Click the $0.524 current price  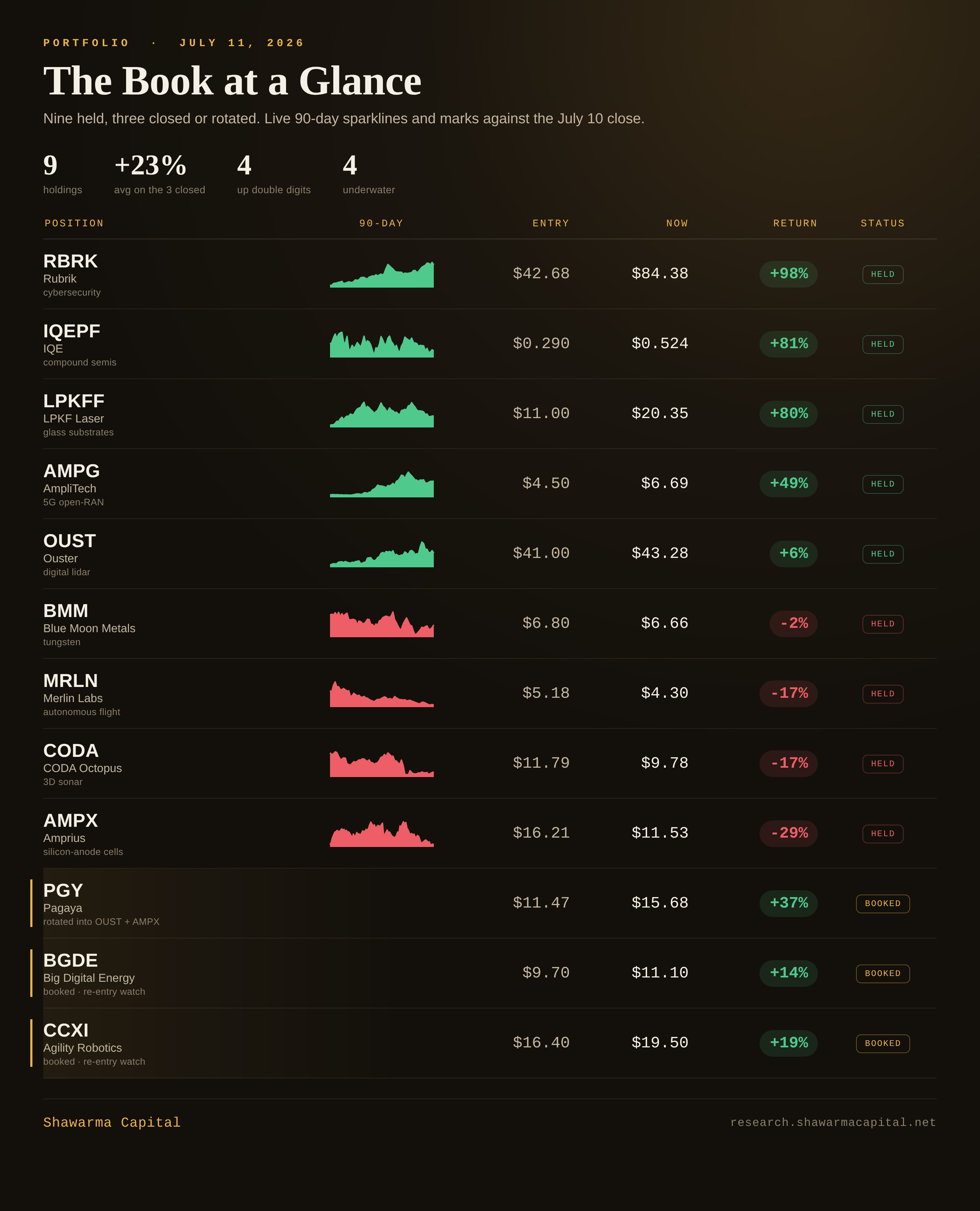click(660, 344)
